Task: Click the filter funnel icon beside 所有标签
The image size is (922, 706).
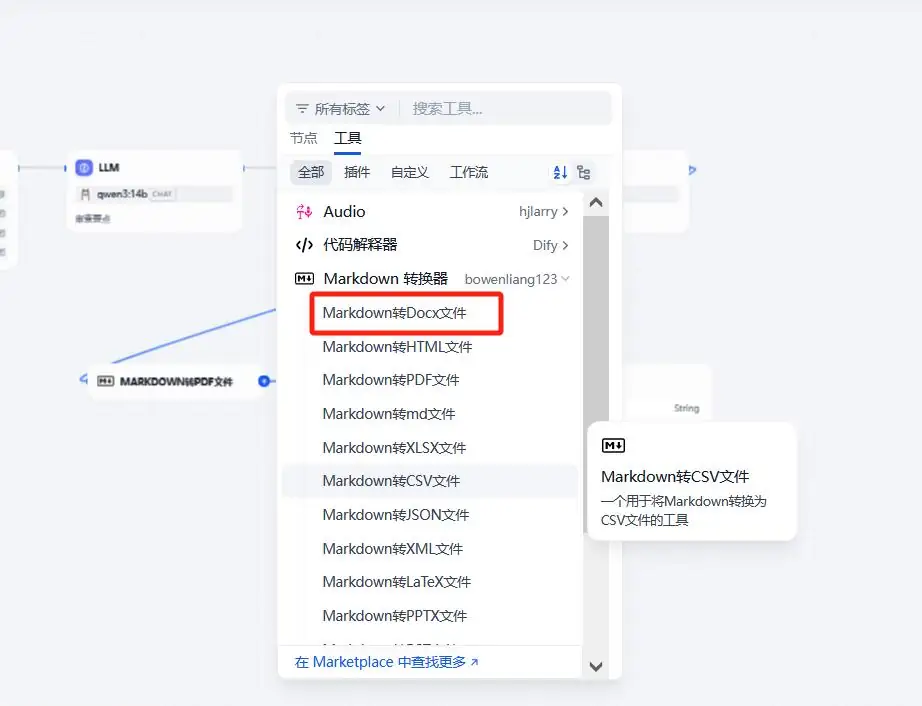Action: tap(303, 108)
